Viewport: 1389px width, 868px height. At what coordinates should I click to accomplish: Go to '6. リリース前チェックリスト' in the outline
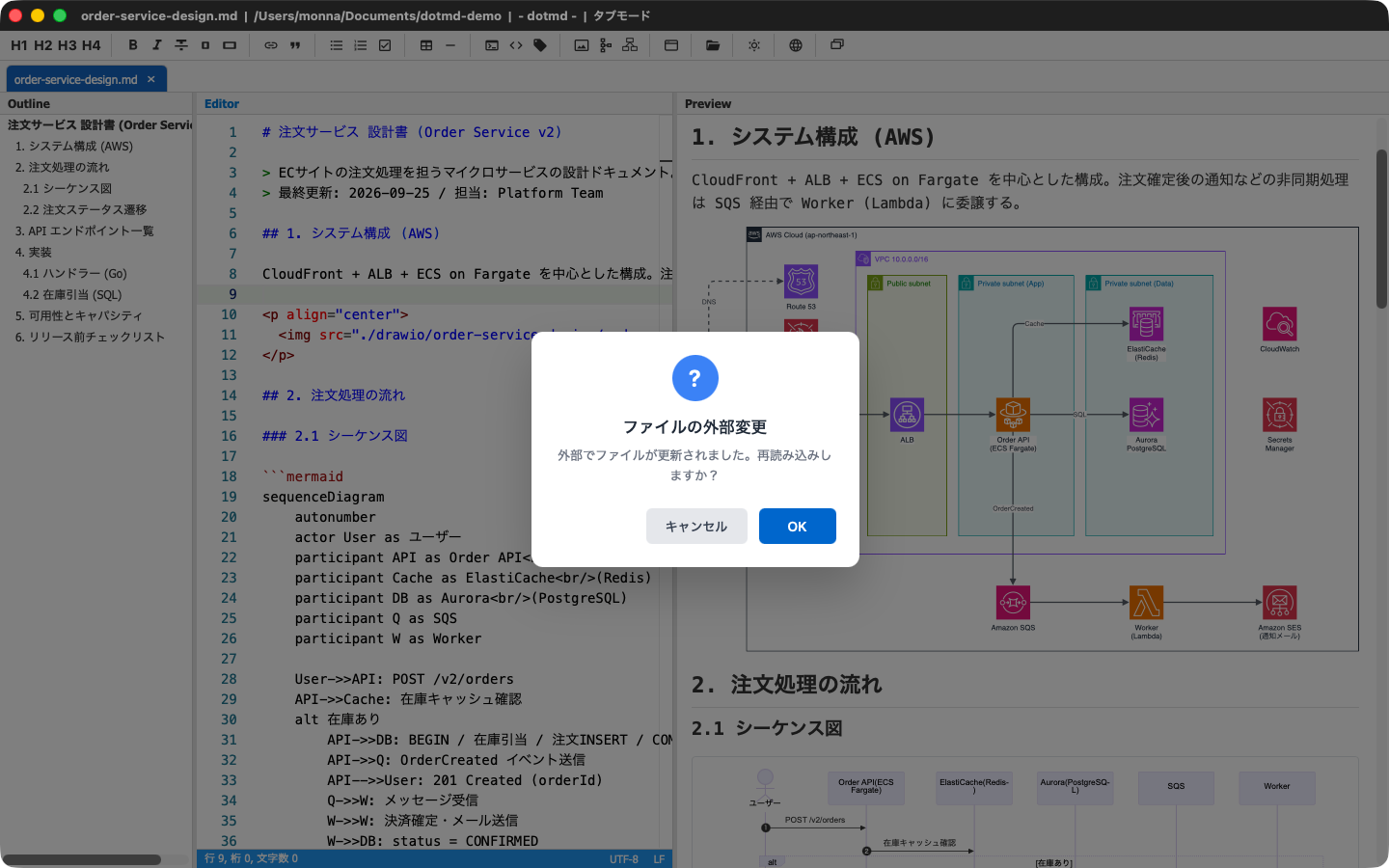coord(90,338)
